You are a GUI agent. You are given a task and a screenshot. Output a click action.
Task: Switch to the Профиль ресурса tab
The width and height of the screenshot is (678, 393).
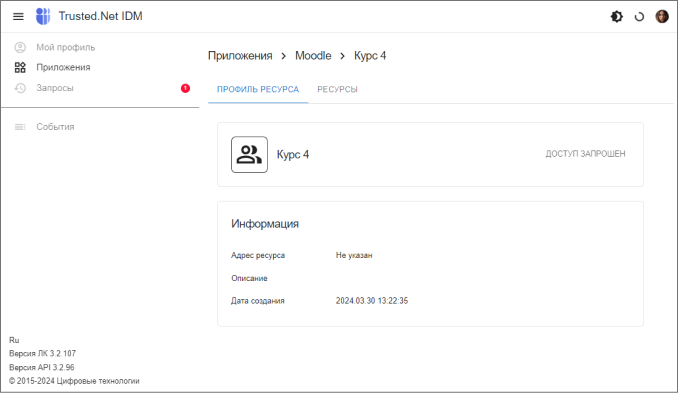pos(258,89)
